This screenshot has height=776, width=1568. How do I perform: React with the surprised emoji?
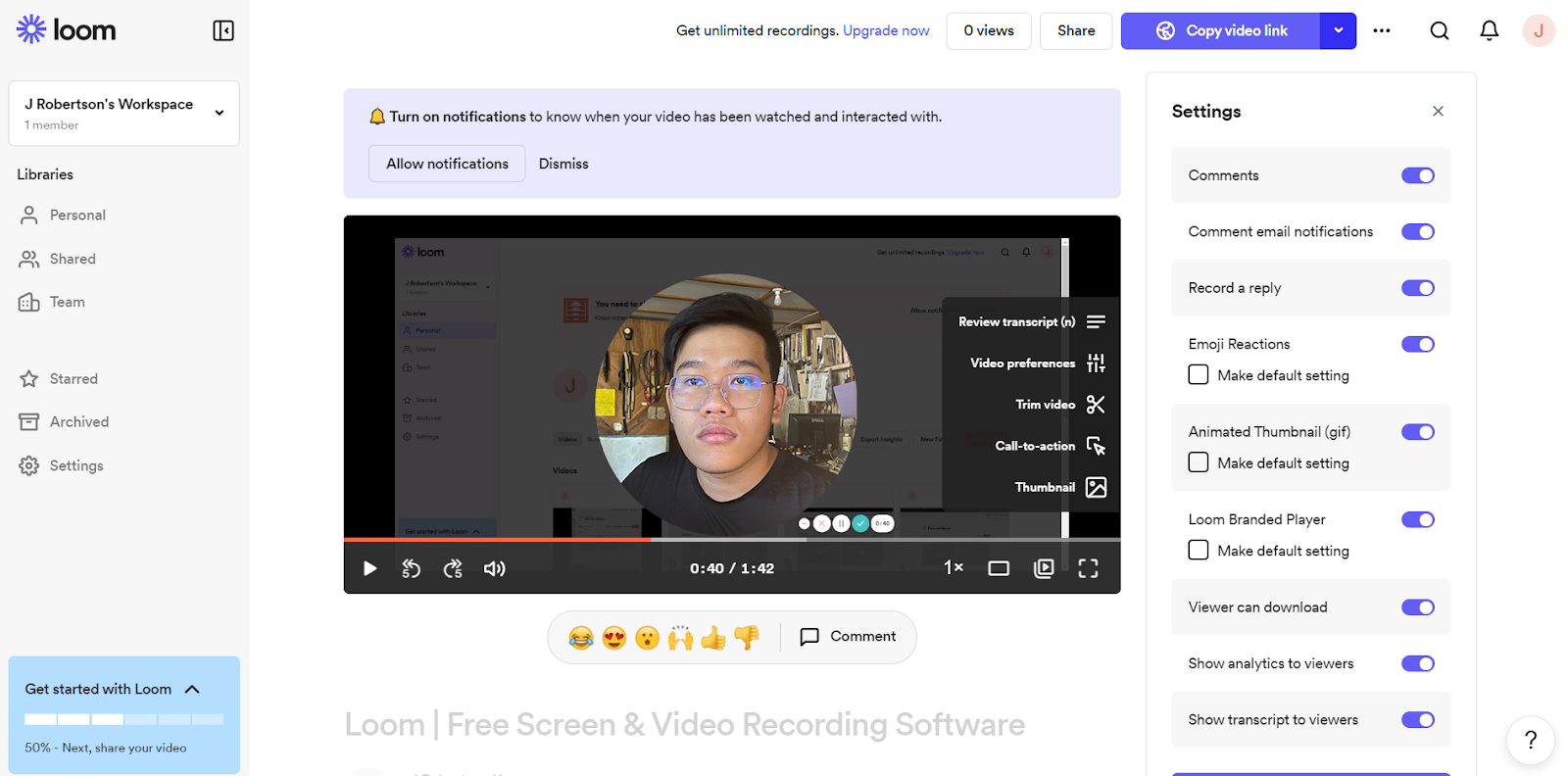coord(647,638)
